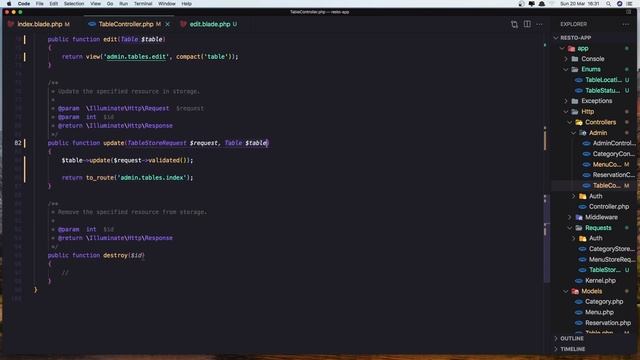The width and height of the screenshot is (640, 360).
Task: Collapse the Http folder chevron
Action: tap(566, 112)
